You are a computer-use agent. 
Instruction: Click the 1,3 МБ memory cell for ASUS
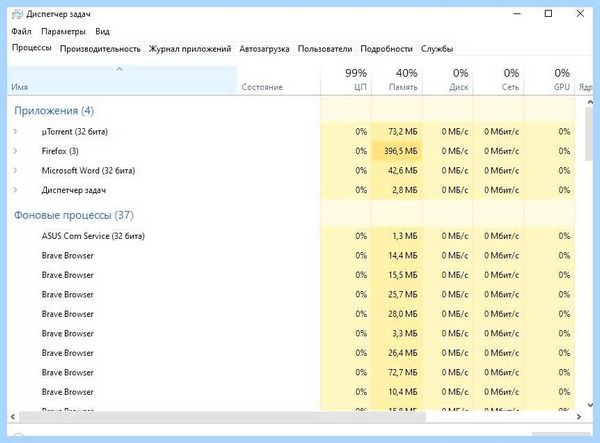(x=396, y=236)
